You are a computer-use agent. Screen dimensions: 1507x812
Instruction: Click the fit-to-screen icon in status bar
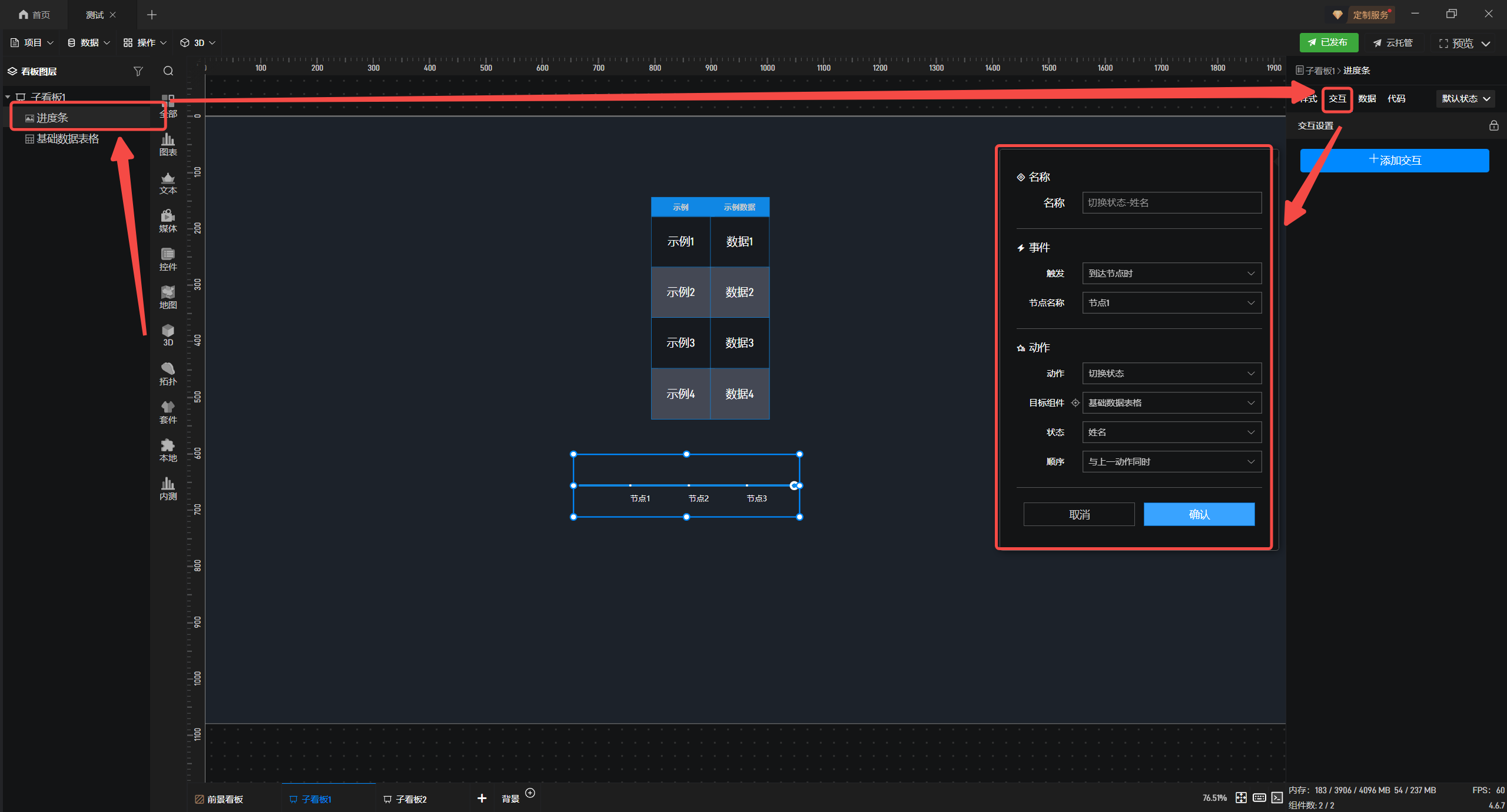point(1241,797)
